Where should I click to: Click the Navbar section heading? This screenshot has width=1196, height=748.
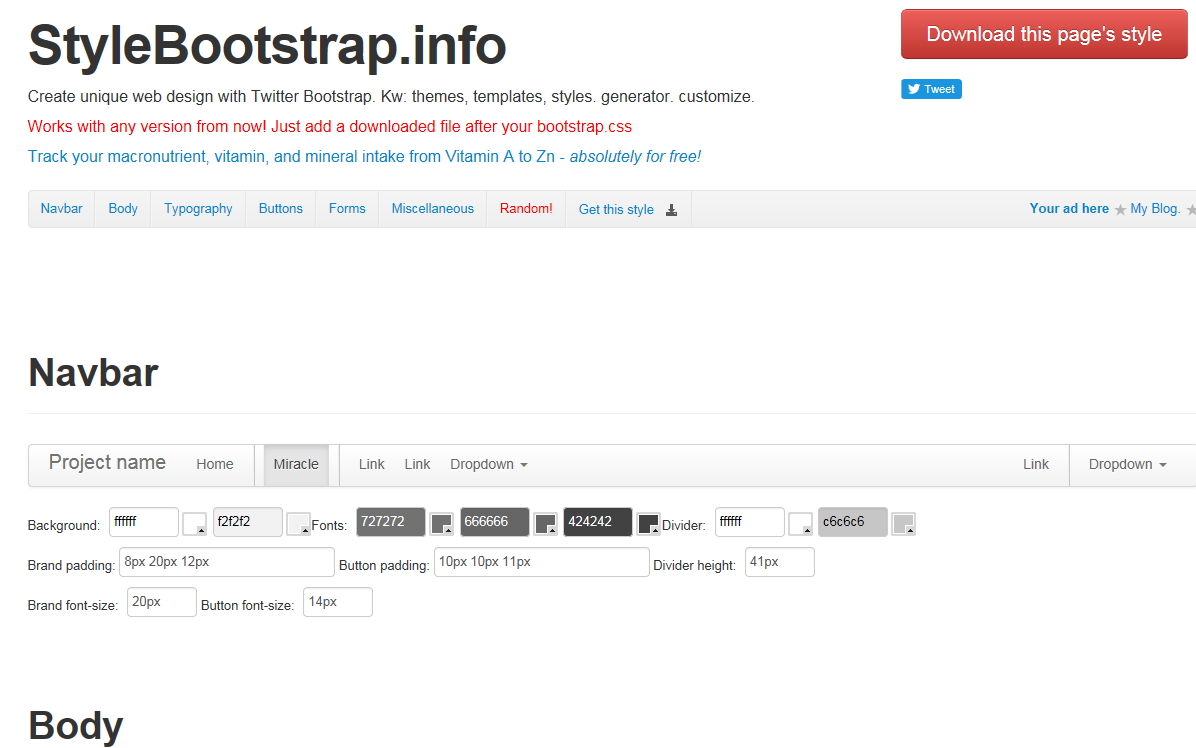pos(93,373)
